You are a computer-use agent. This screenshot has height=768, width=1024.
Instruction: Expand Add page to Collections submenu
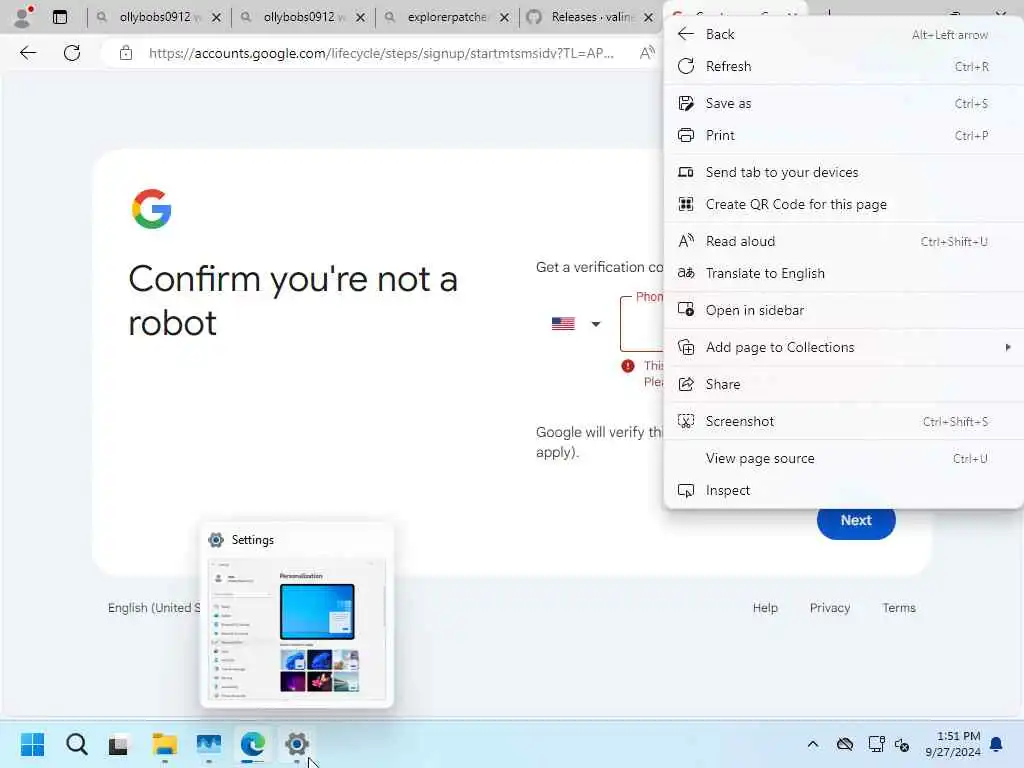[x=843, y=347]
